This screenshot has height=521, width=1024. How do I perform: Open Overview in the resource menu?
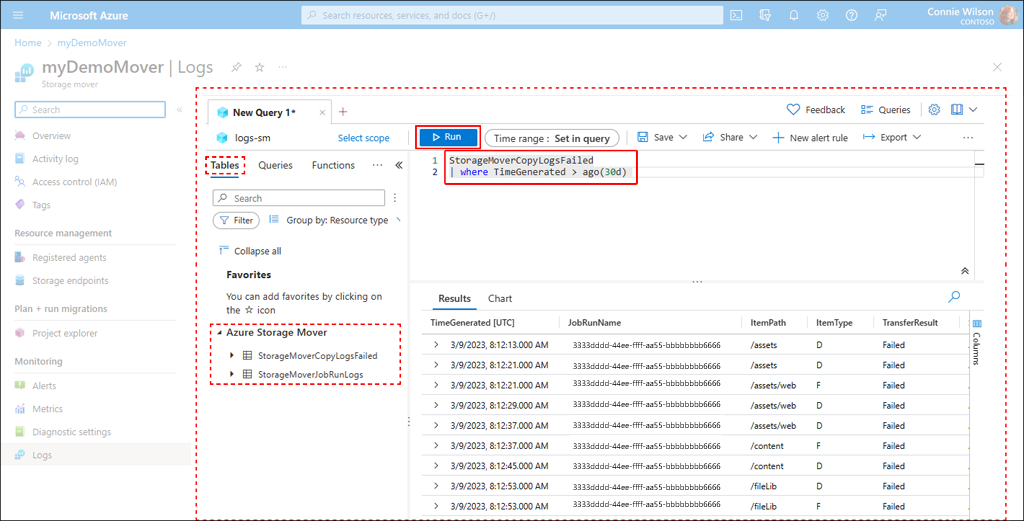click(51, 136)
